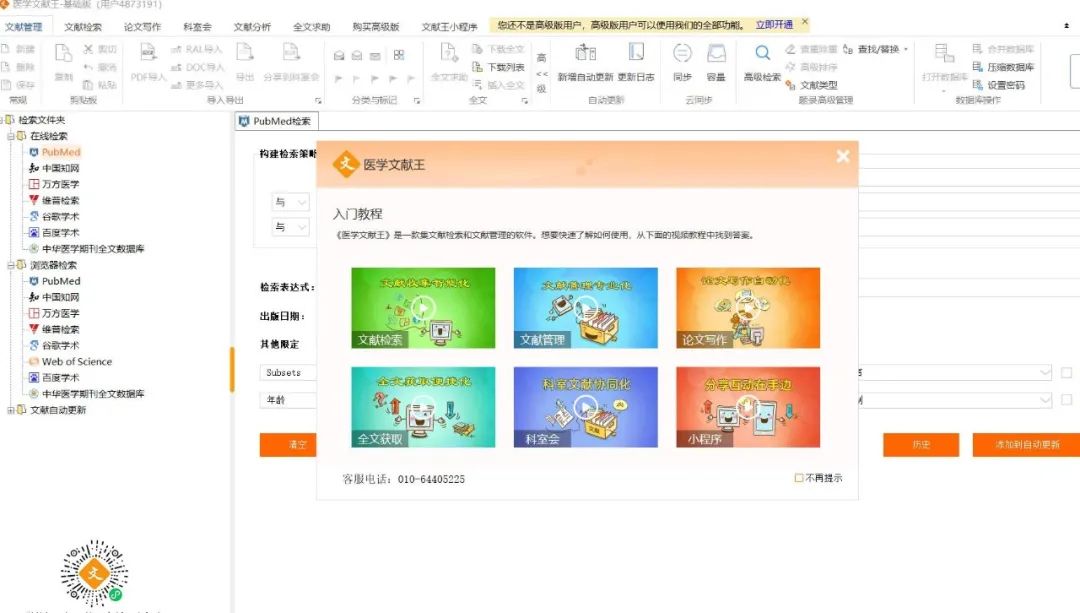Select 中国知网 under 在线检索
This screenshot has height=613, width=1080.
point(61,168)
